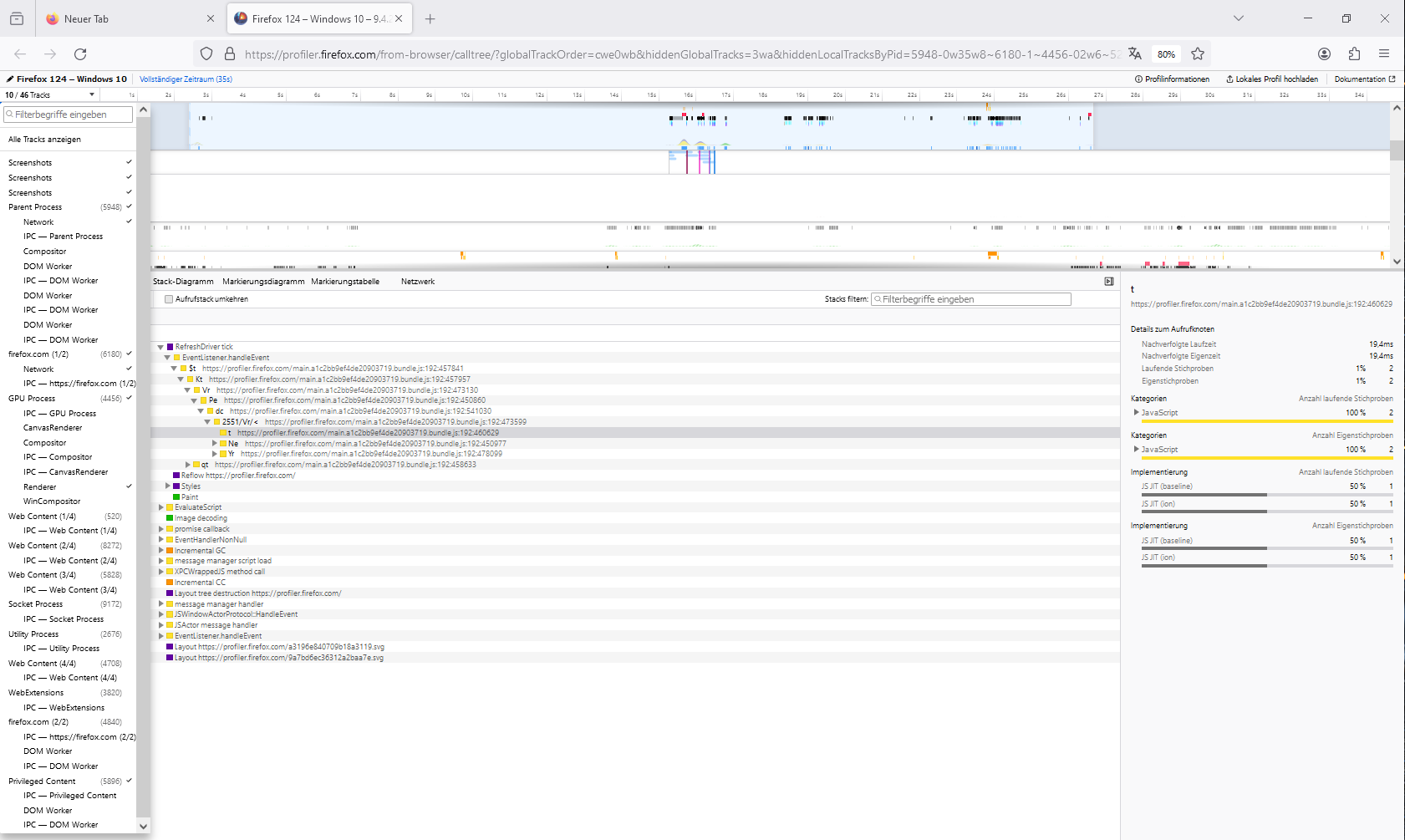Viewport: 1405px width, 840px height.
Task: Switch to the Netzwerk tab
Action: [417, 282]
